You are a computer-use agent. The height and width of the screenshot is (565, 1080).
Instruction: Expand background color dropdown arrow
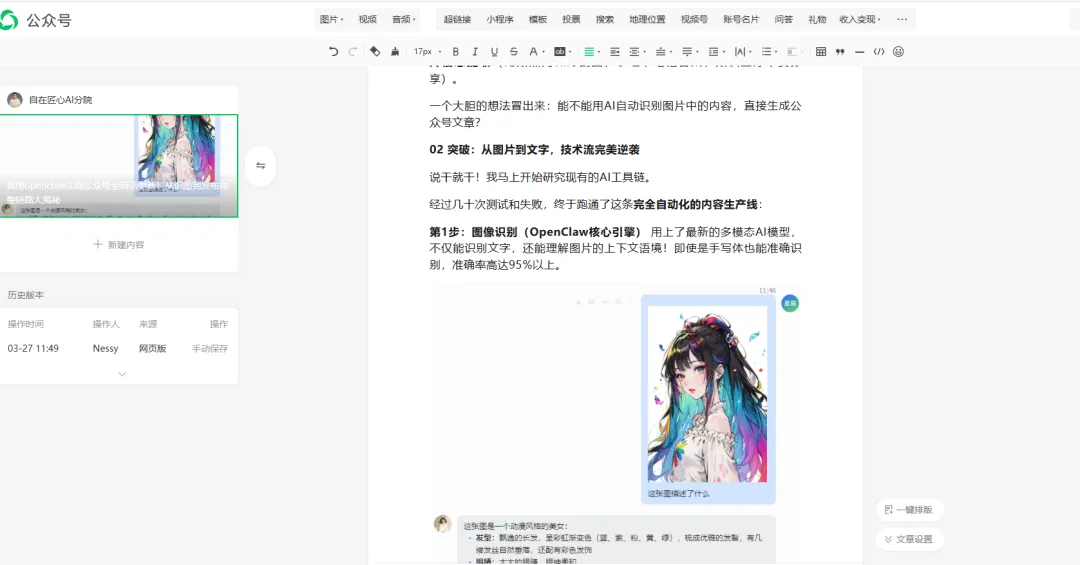[570, 52]
